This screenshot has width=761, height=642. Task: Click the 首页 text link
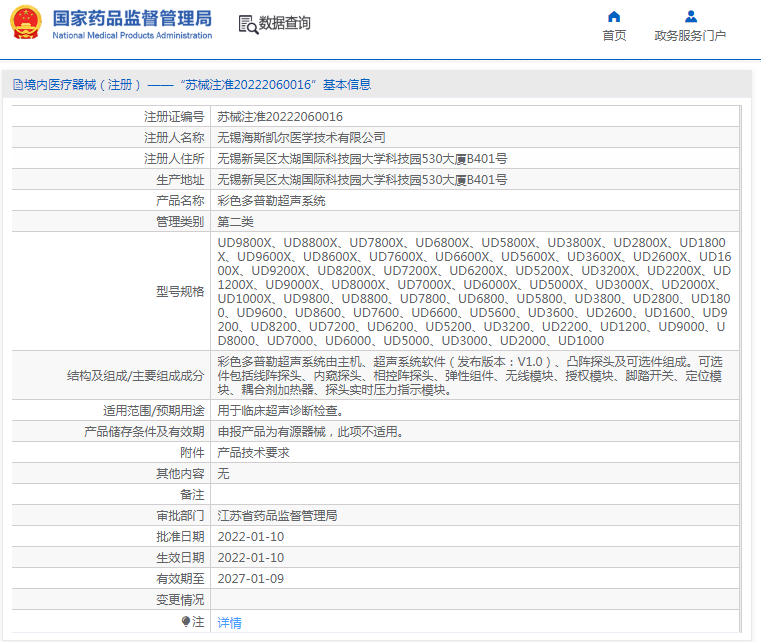coord(614,35)
